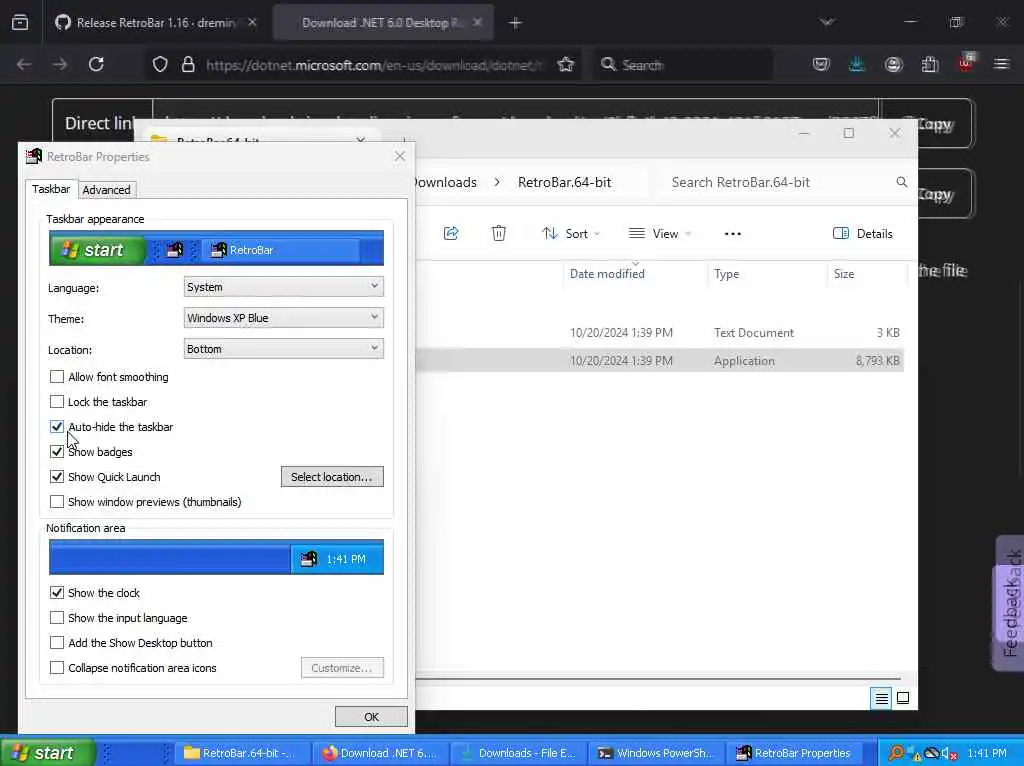Viewport: 1024px width, 766px height.
Task: Enable Show the input language
Action: tap(57, 618)
